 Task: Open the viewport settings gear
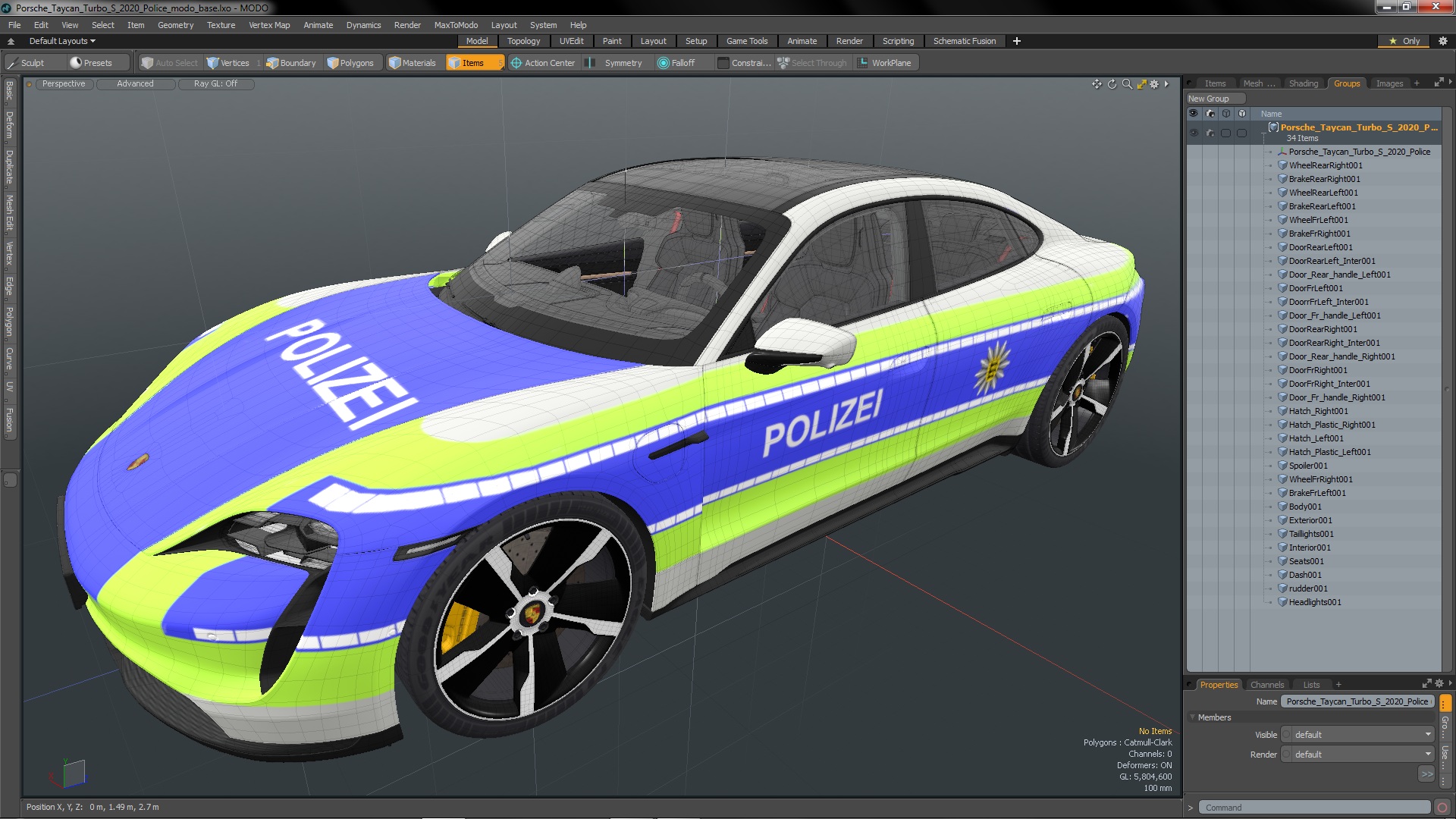pos(1154,84)
